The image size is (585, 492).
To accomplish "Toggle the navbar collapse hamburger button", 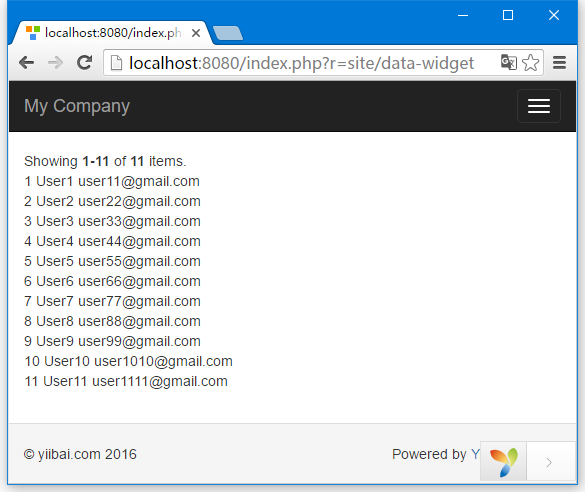I will [x=539, y=106].
